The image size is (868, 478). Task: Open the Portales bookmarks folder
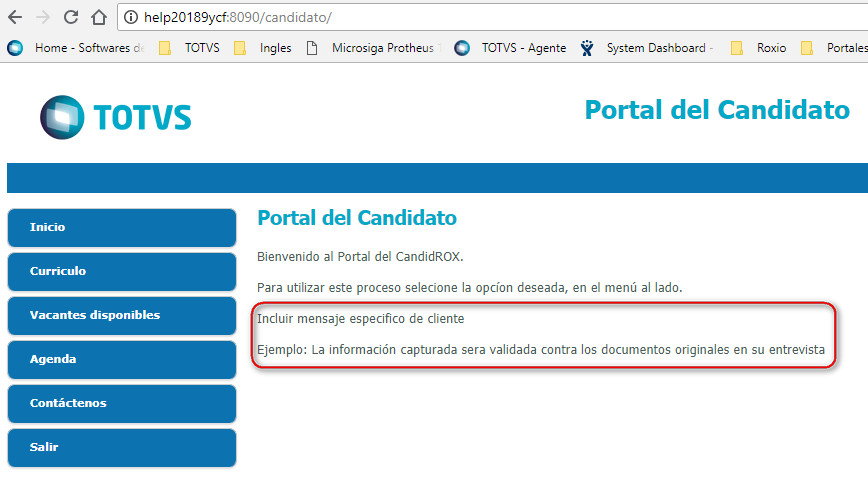click(x=834, y=48)
